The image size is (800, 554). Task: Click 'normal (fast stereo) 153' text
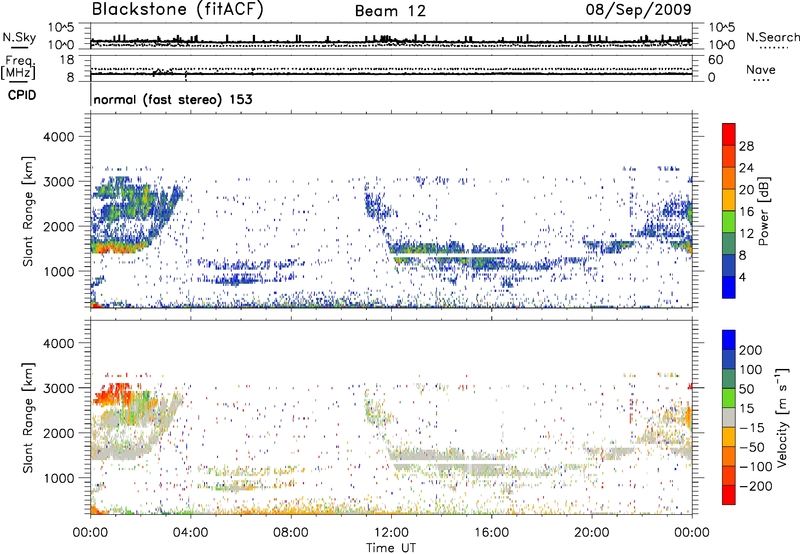[173, 99]
